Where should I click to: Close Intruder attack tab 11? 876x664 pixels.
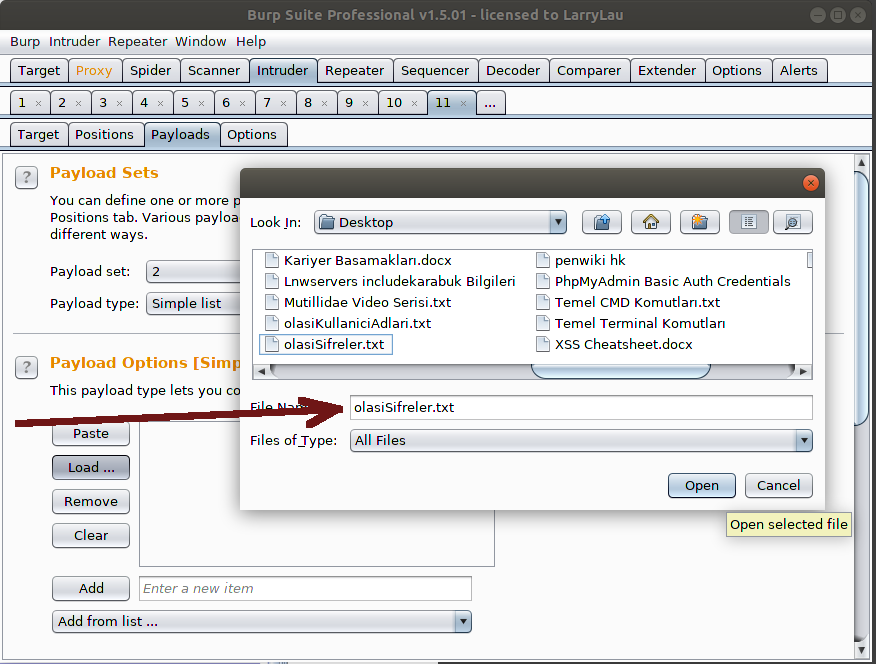point(463,103)
